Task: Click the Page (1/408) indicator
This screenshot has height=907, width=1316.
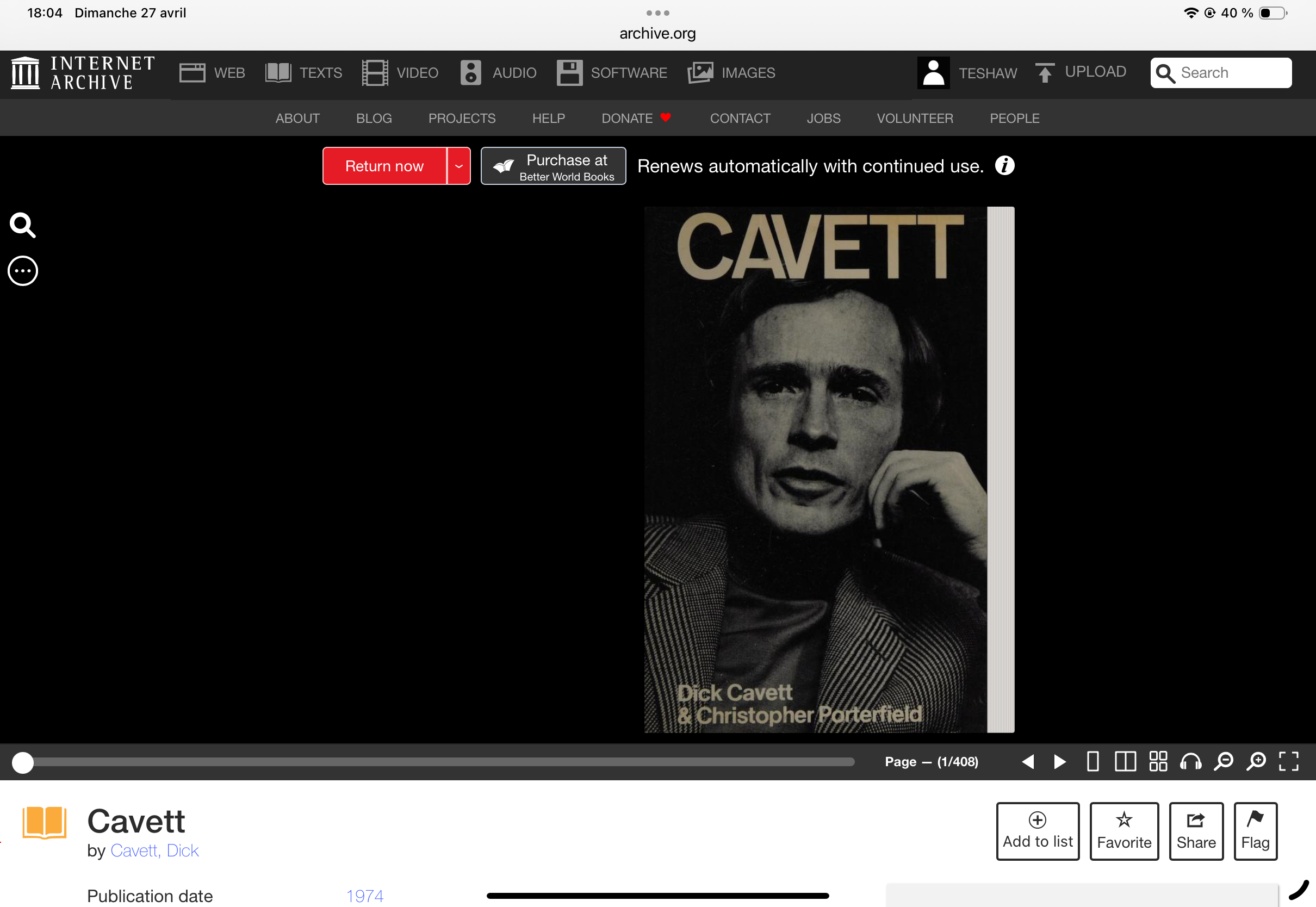Action: (932, 761)
